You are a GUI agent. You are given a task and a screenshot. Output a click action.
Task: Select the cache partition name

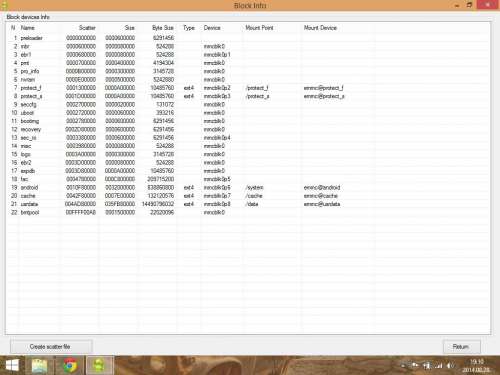(28, 196)
